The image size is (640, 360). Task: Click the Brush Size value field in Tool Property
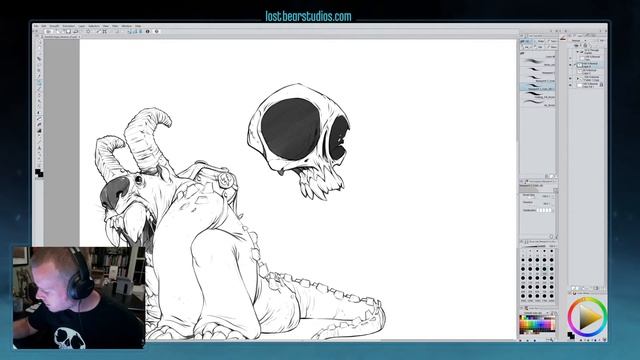546,196
